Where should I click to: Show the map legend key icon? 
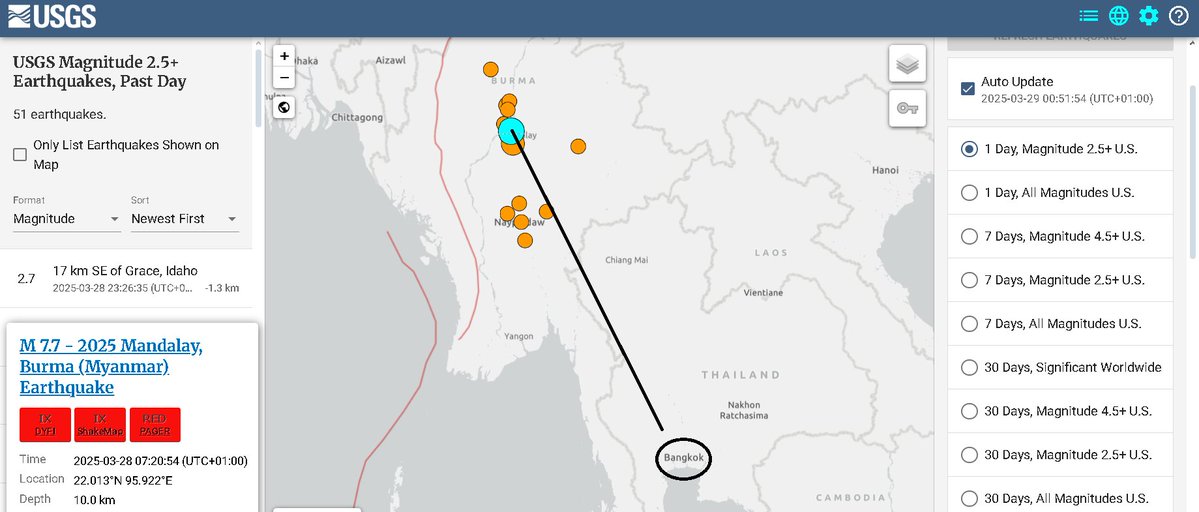click(908, 109)
